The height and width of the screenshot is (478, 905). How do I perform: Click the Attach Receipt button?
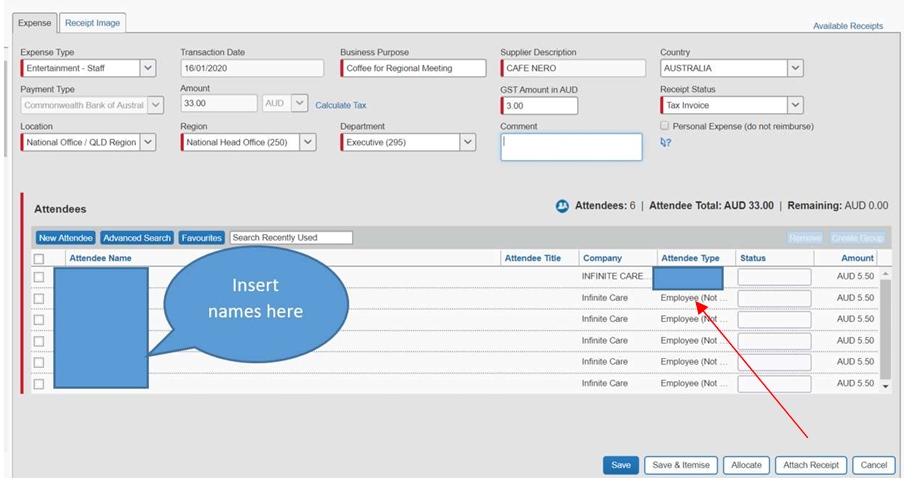(x=811, y=465)
